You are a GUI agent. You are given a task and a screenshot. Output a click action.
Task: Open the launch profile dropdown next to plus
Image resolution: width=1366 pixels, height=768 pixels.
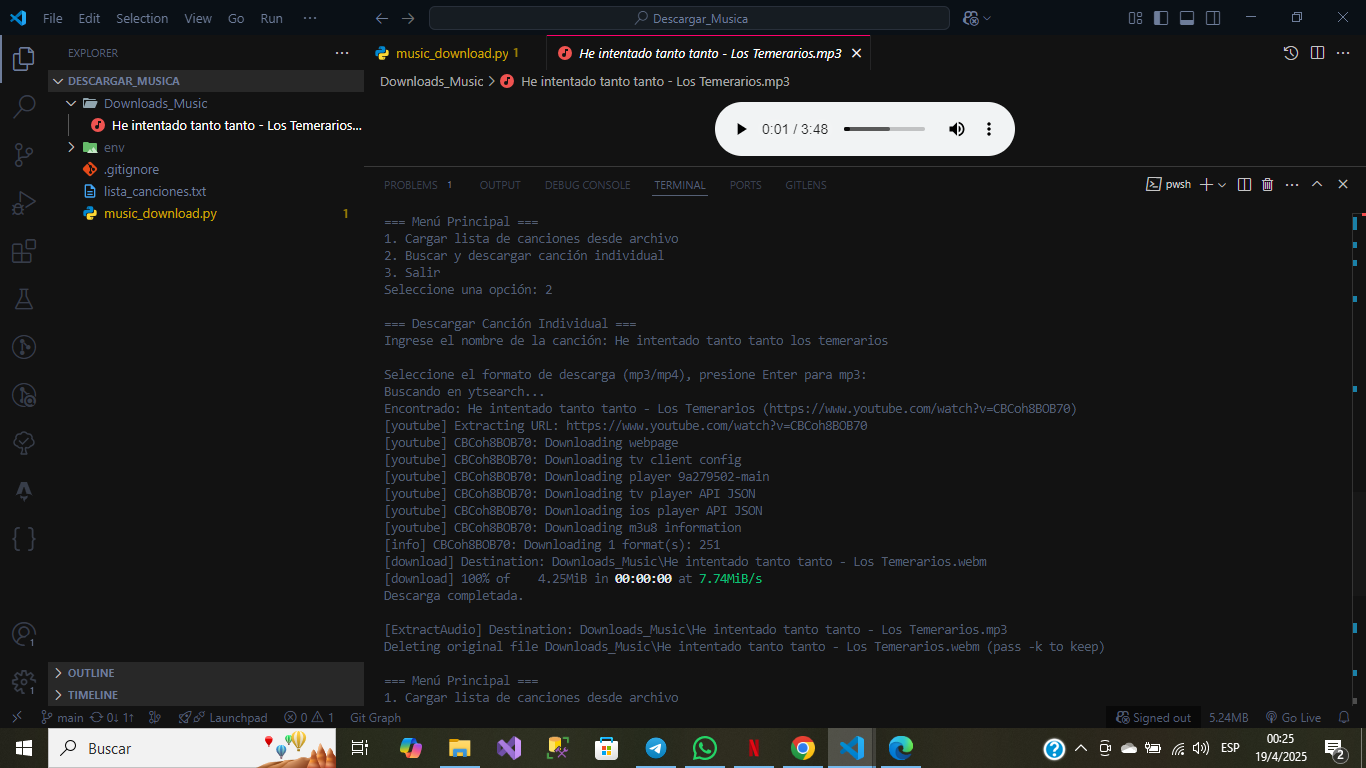click(x=1222, y=185)
